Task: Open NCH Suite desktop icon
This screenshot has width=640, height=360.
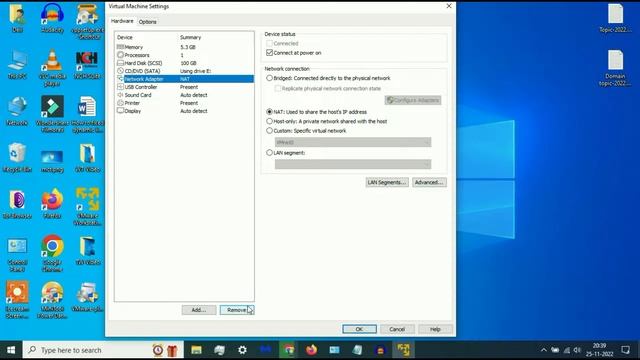Action: (87, 64)
